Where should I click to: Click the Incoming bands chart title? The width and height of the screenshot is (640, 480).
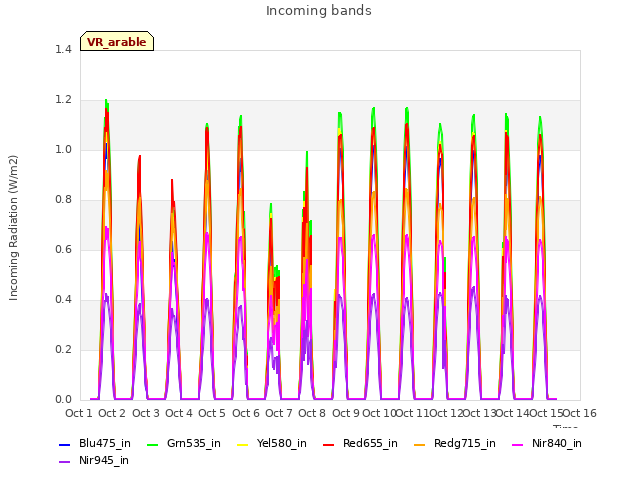click(x=319, y=11)
